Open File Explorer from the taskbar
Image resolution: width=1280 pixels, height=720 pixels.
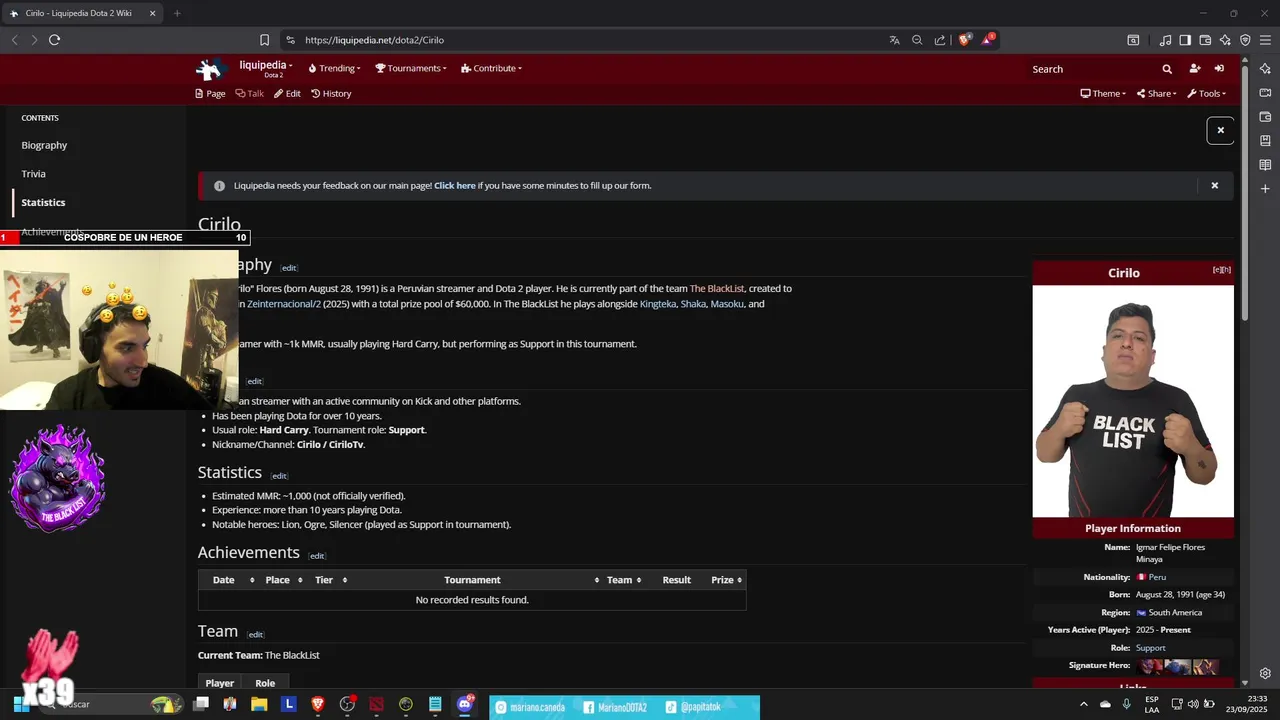coord(259,704)
